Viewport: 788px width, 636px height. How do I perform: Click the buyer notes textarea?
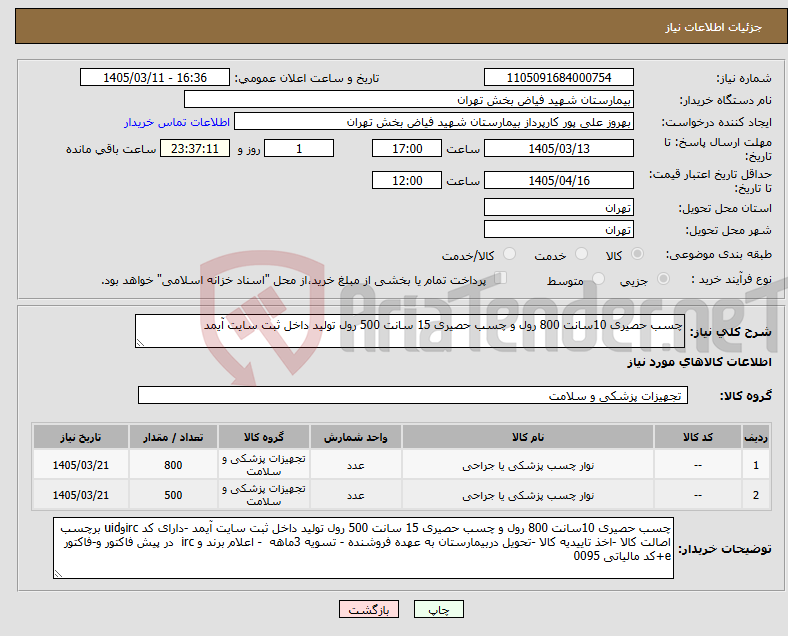click(x=363, y=548)
